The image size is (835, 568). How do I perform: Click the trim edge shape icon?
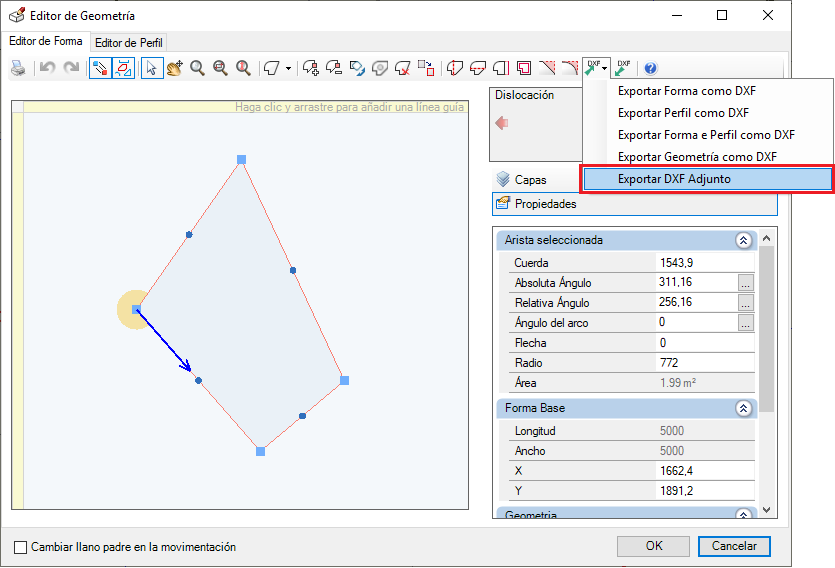click(x=501, y=68)
